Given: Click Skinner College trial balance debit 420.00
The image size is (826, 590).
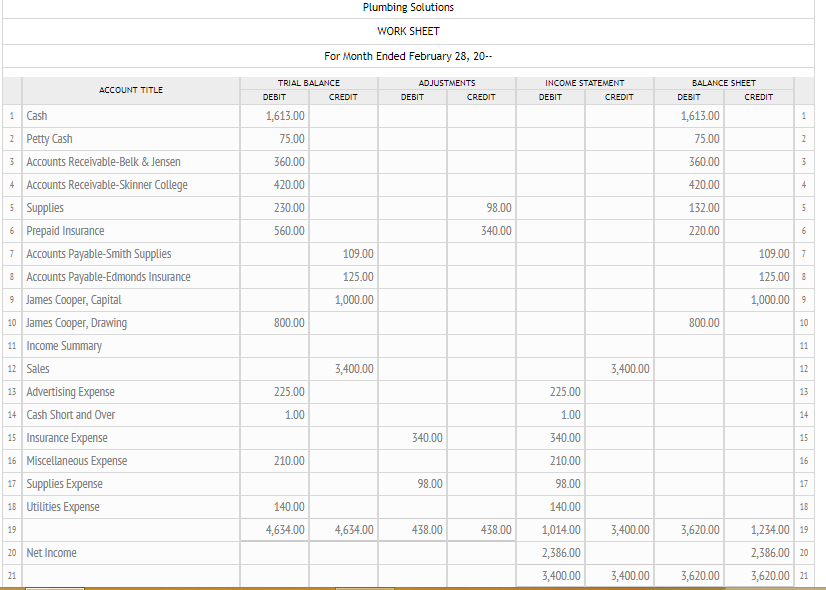Looking at the screenshot, I should point(274,185).
